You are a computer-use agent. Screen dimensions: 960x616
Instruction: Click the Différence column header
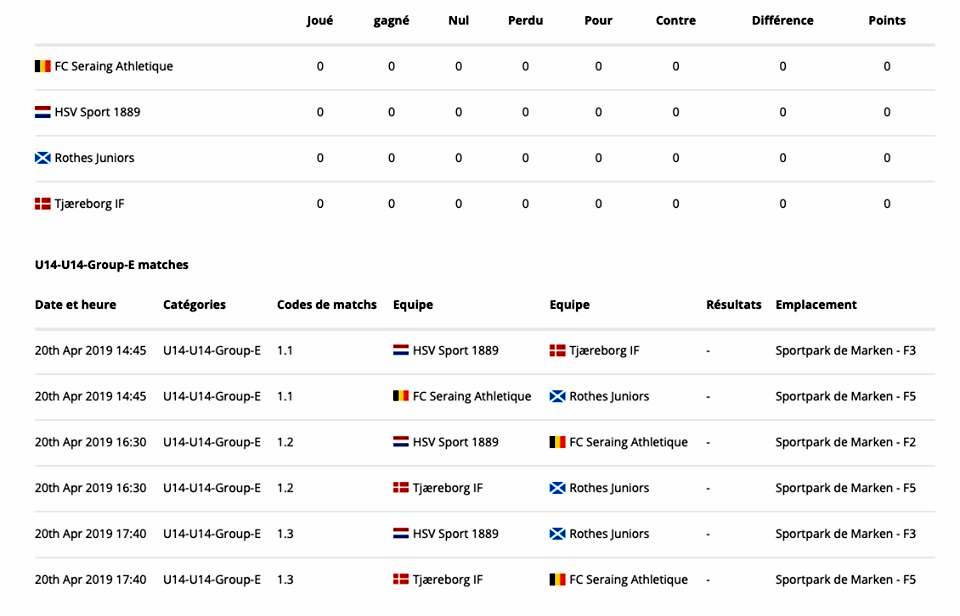(782, 20)
